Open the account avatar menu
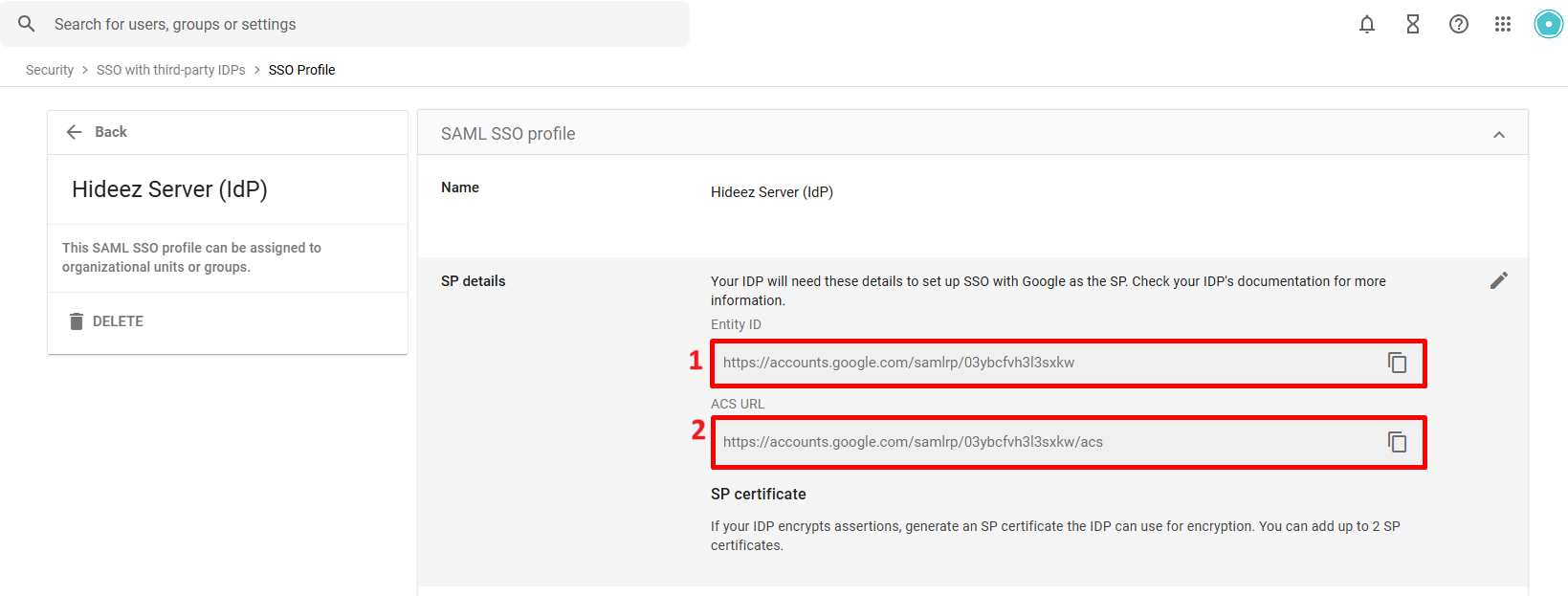The width and height of the screenshot is (1568, 596). tap(1548, 24)
